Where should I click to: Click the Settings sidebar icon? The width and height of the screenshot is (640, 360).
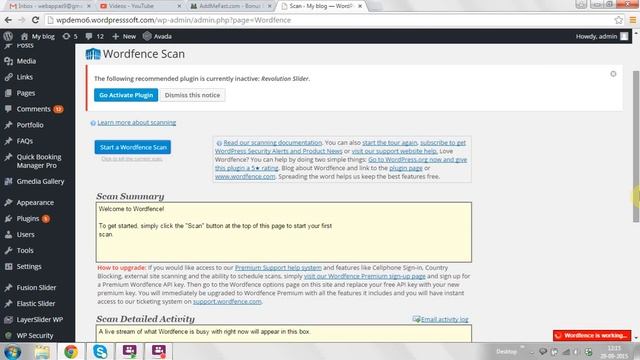pos(8,267)
